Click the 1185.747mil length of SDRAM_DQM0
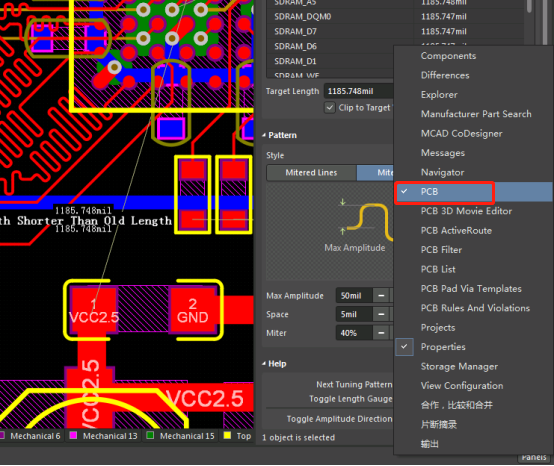 coord(443,17)
